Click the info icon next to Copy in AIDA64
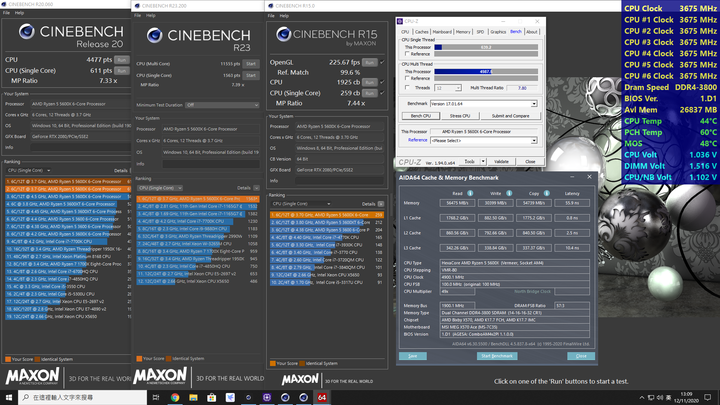 [546, 193]
